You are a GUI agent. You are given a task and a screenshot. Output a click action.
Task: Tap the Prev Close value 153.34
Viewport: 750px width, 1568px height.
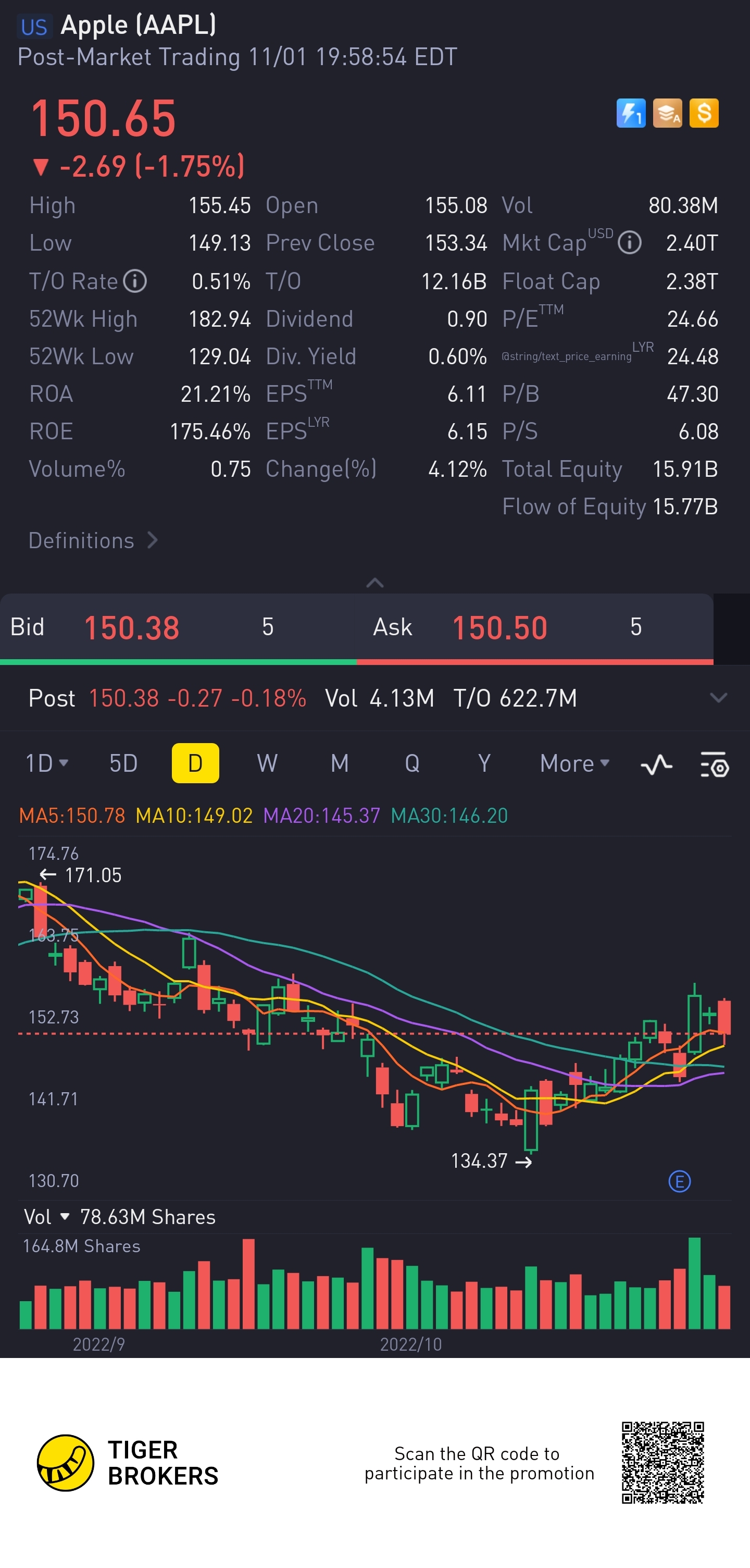[x=456, y=243]
